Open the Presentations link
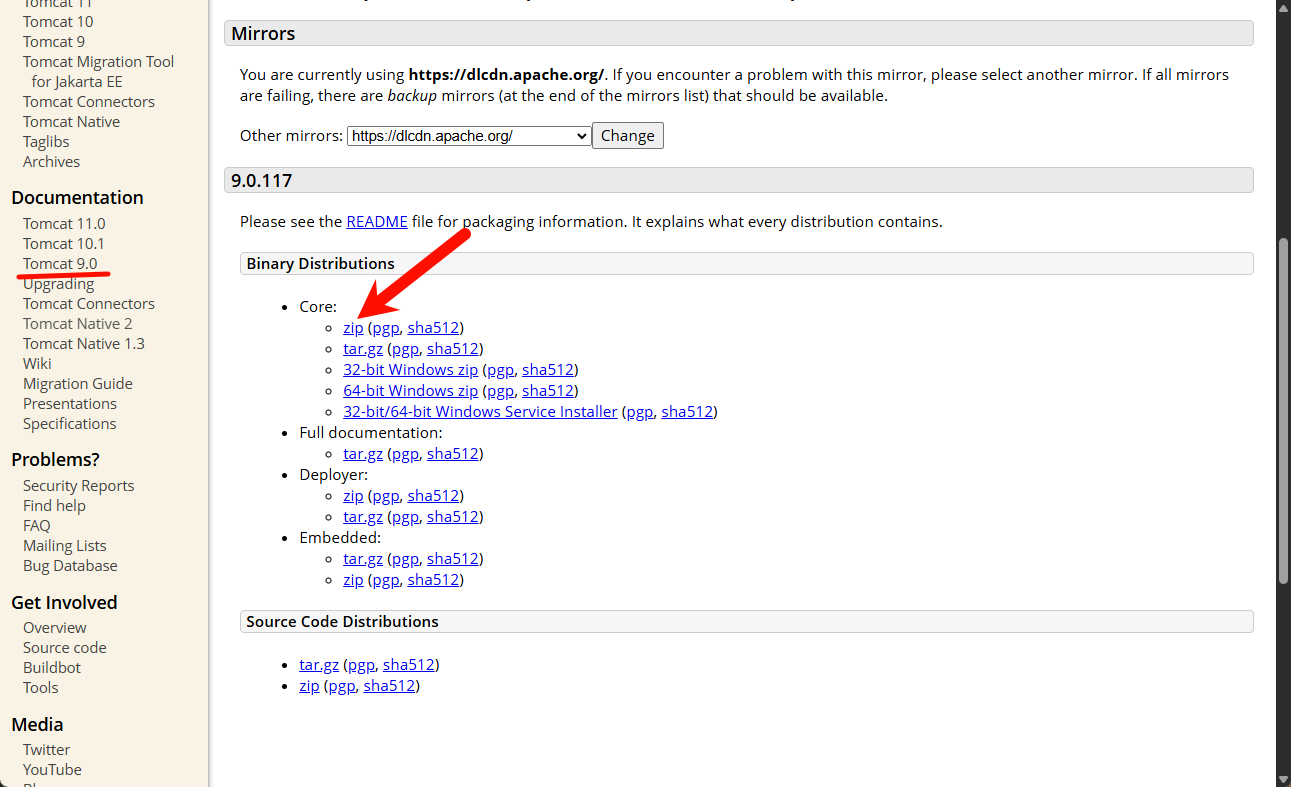The height and width of the screenshot is (787, 1291). 70,404
